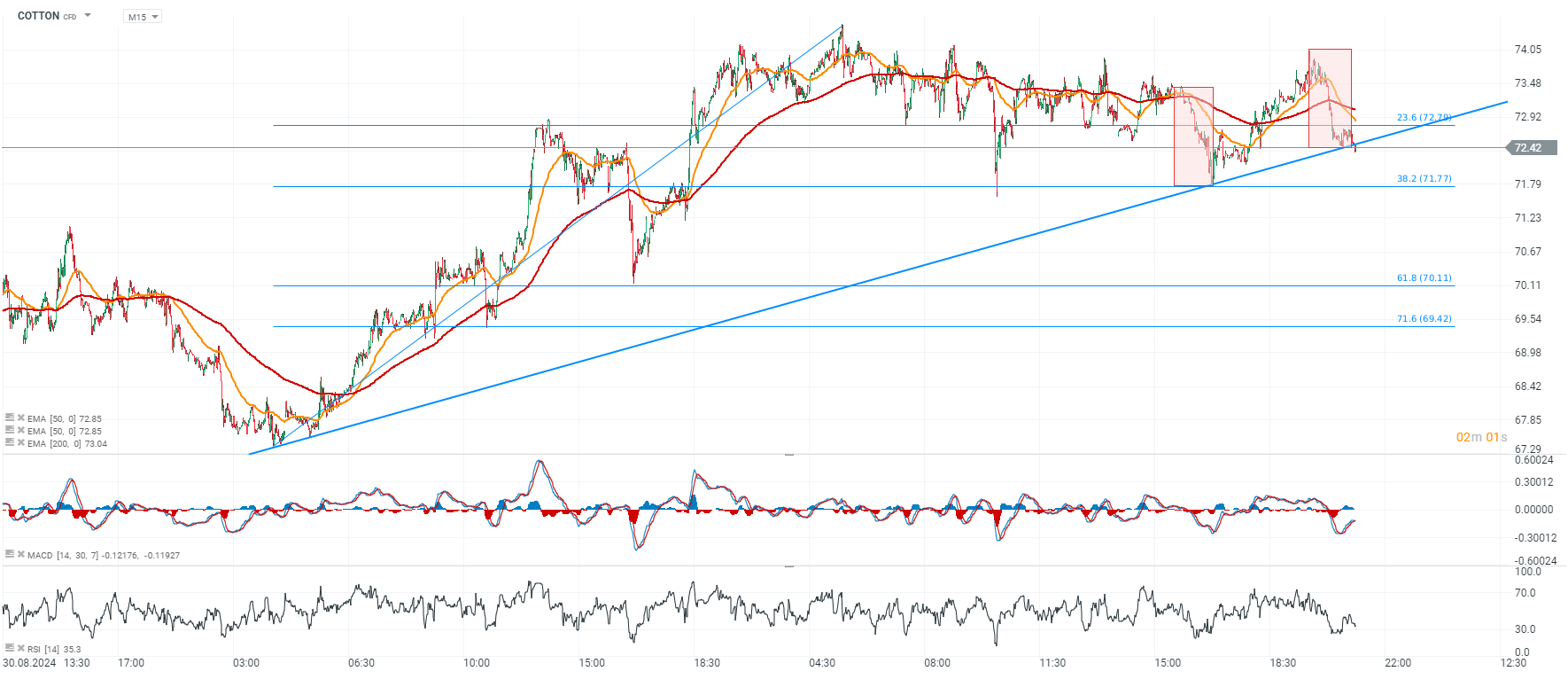1568x679 pixels.
Task: Click the 71.23 price axis value
Action: tap(1528, 218)
